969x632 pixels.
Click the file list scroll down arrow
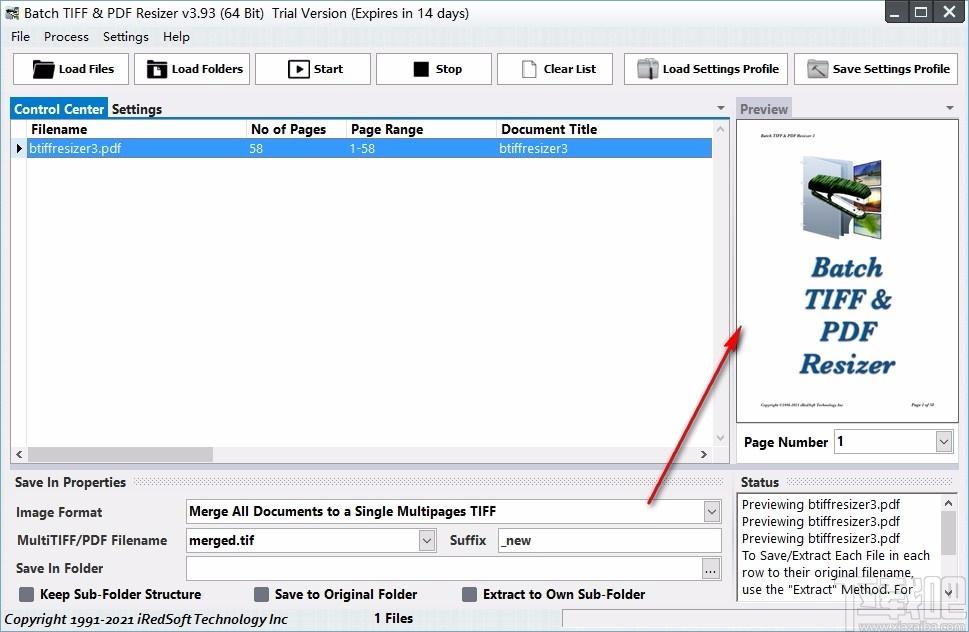(x=720, y=438)
